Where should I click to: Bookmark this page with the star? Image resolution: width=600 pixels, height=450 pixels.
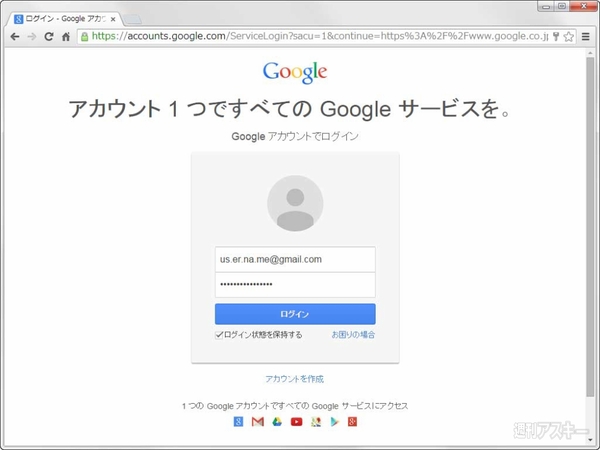[x=569, y=36]
